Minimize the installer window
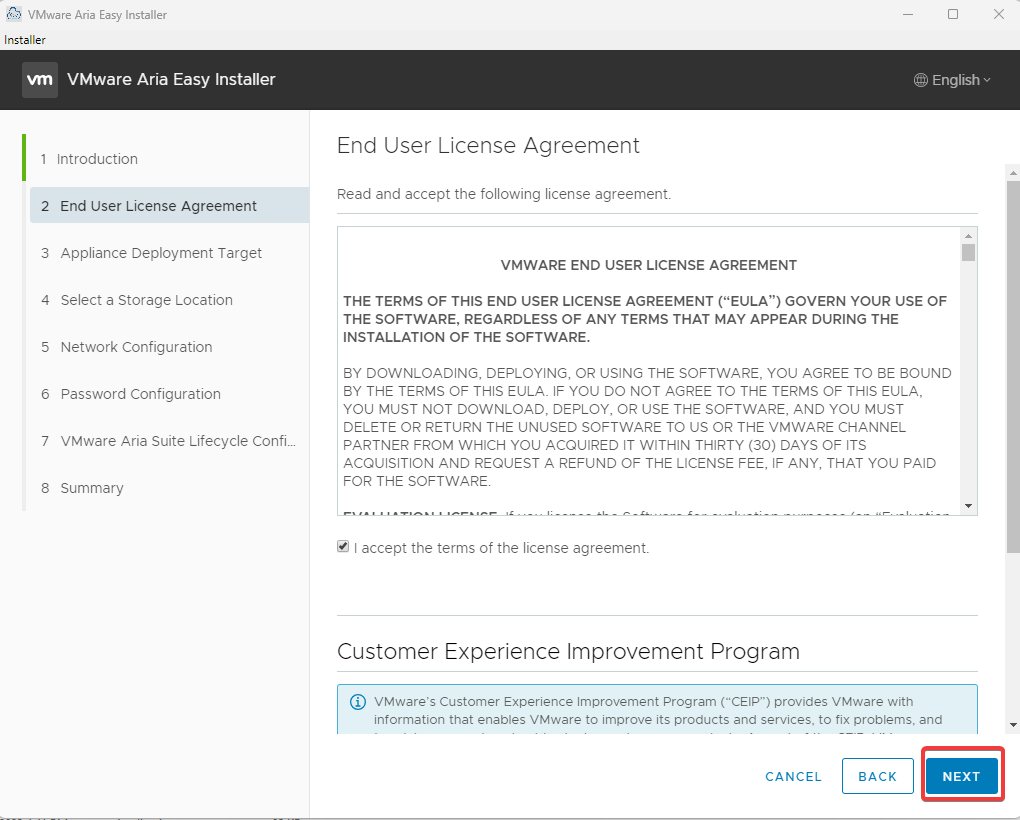 pyautogui.click(x=908, y=14)
